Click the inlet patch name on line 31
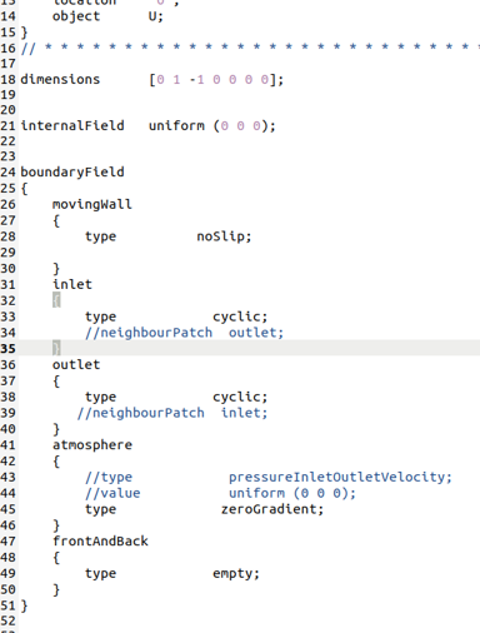 72,284
